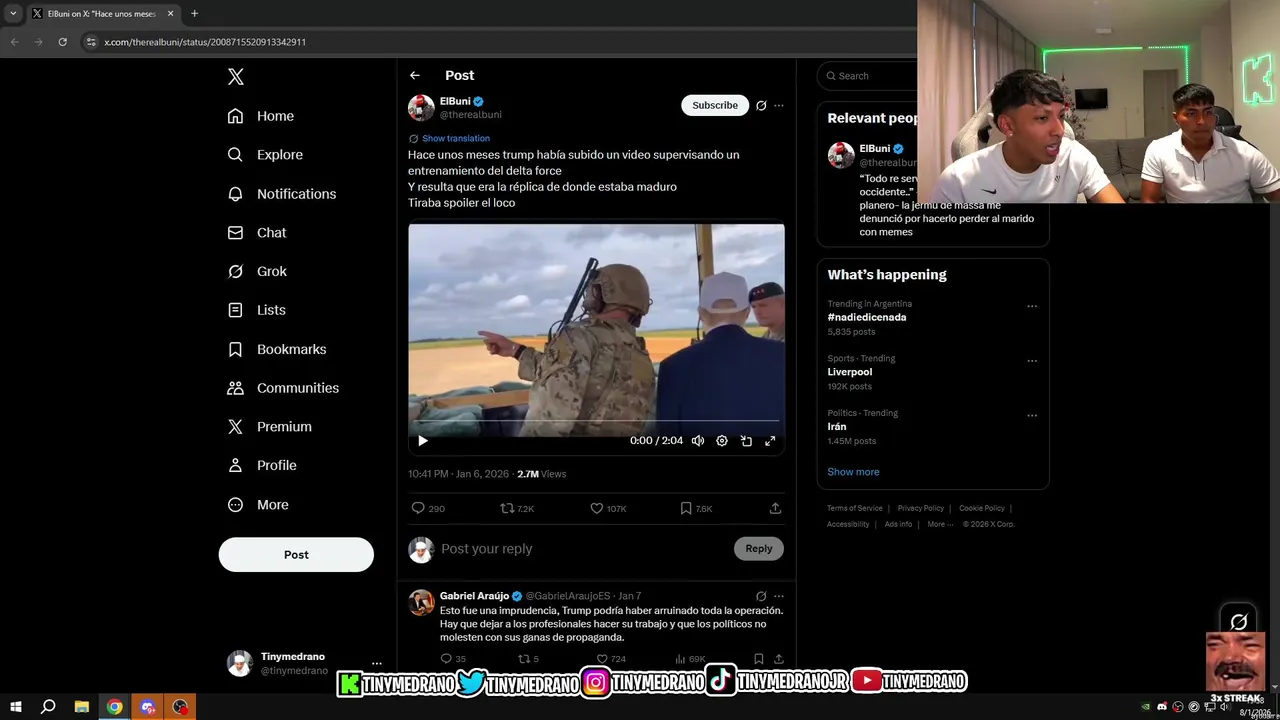The width and height of the screenshot is (1280, 720).
Task: Open Terms of Service link
Action: (x=855, y=508)
